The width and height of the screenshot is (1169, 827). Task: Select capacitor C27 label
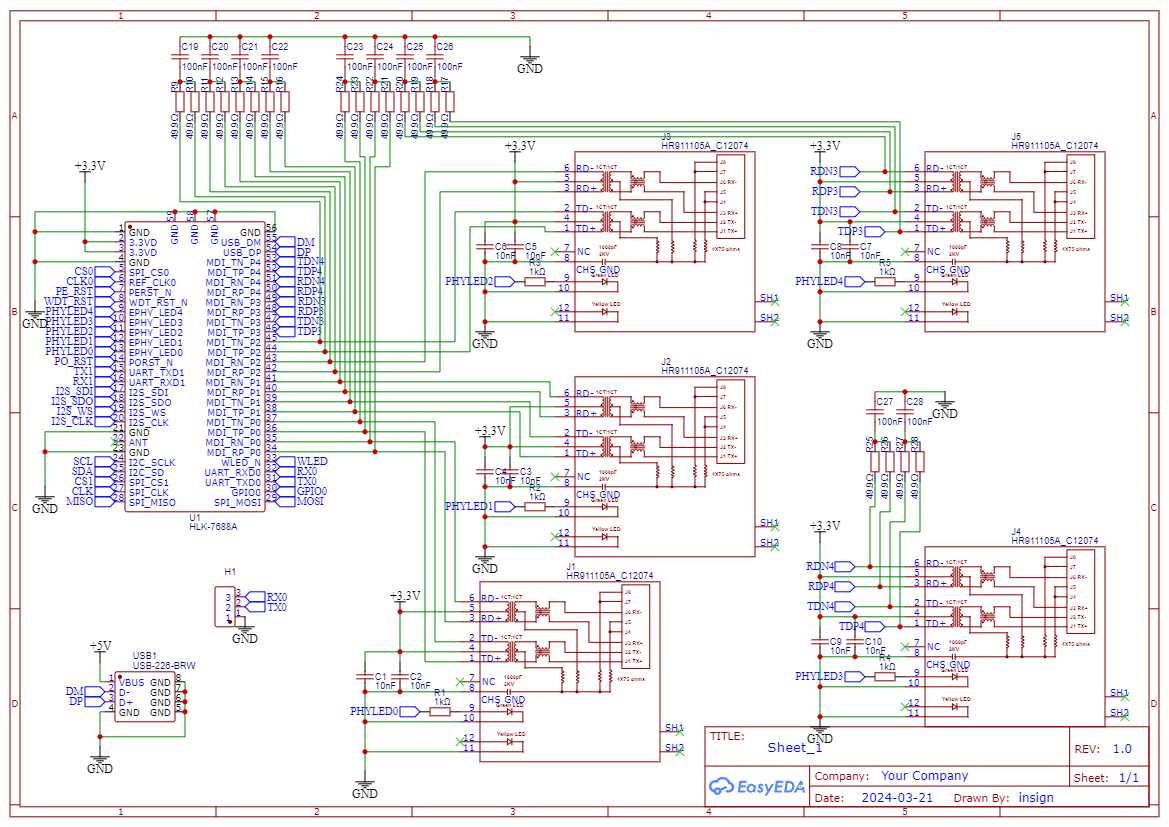(x=884, y=402)
